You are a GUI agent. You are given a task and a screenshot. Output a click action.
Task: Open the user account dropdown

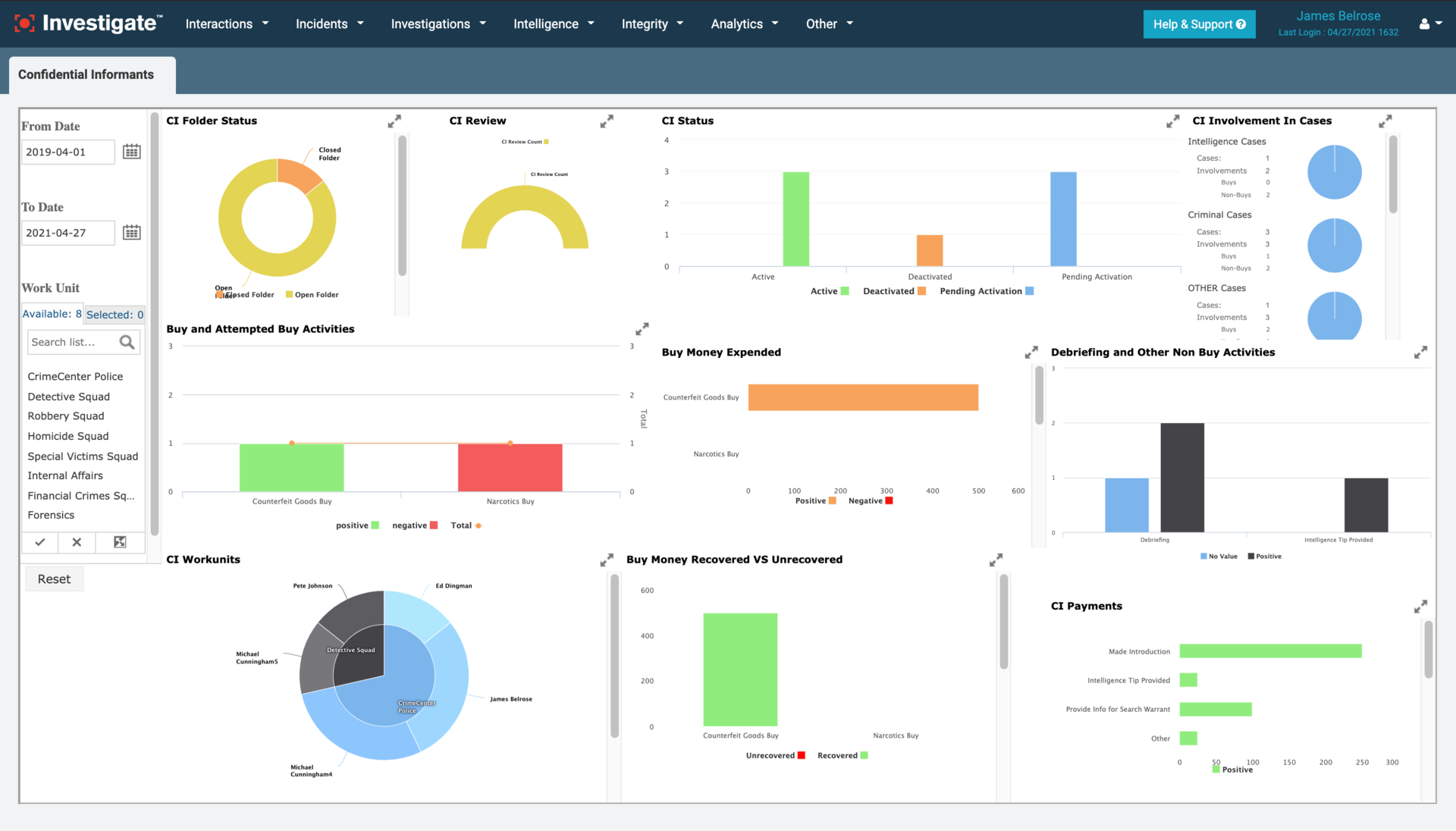pos(1429,24)
